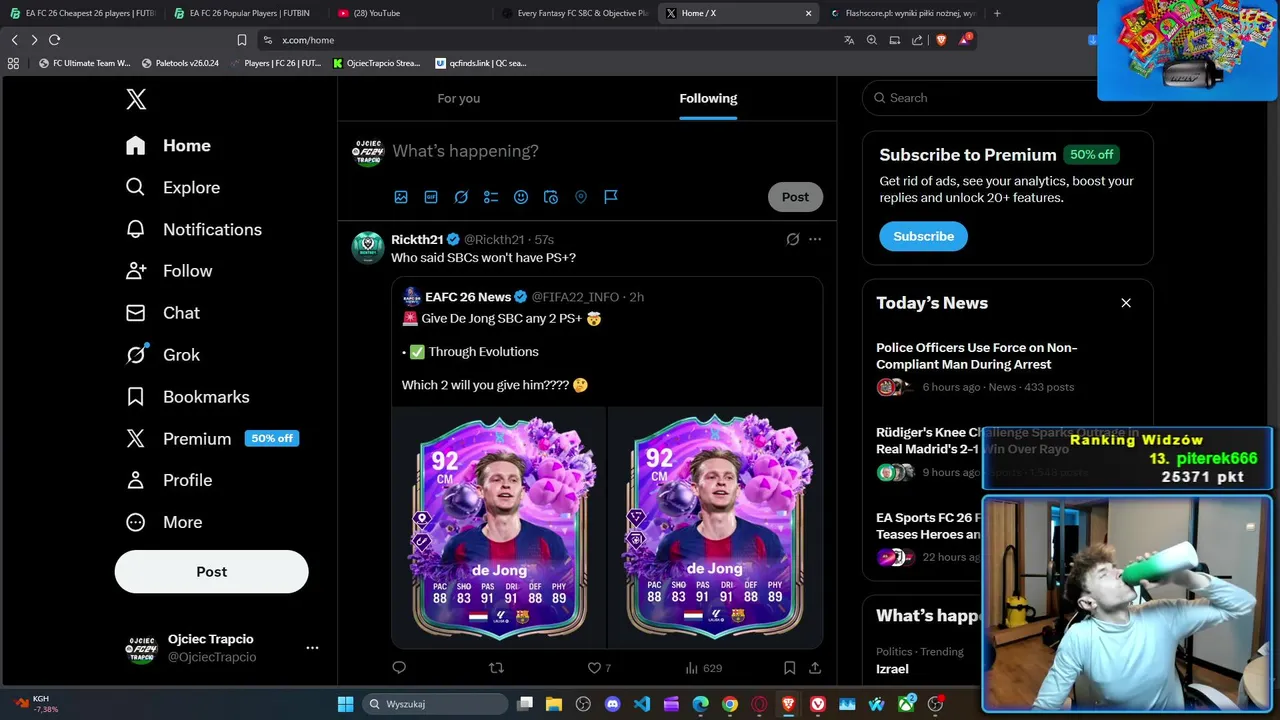
Task: Switch to the EA FC 26 Cheapest players tab
Action: tap(82, 13)
